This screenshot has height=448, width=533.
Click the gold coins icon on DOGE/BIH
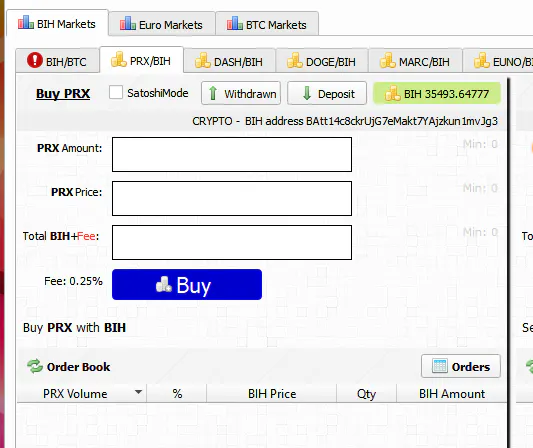tap(295, 60)
